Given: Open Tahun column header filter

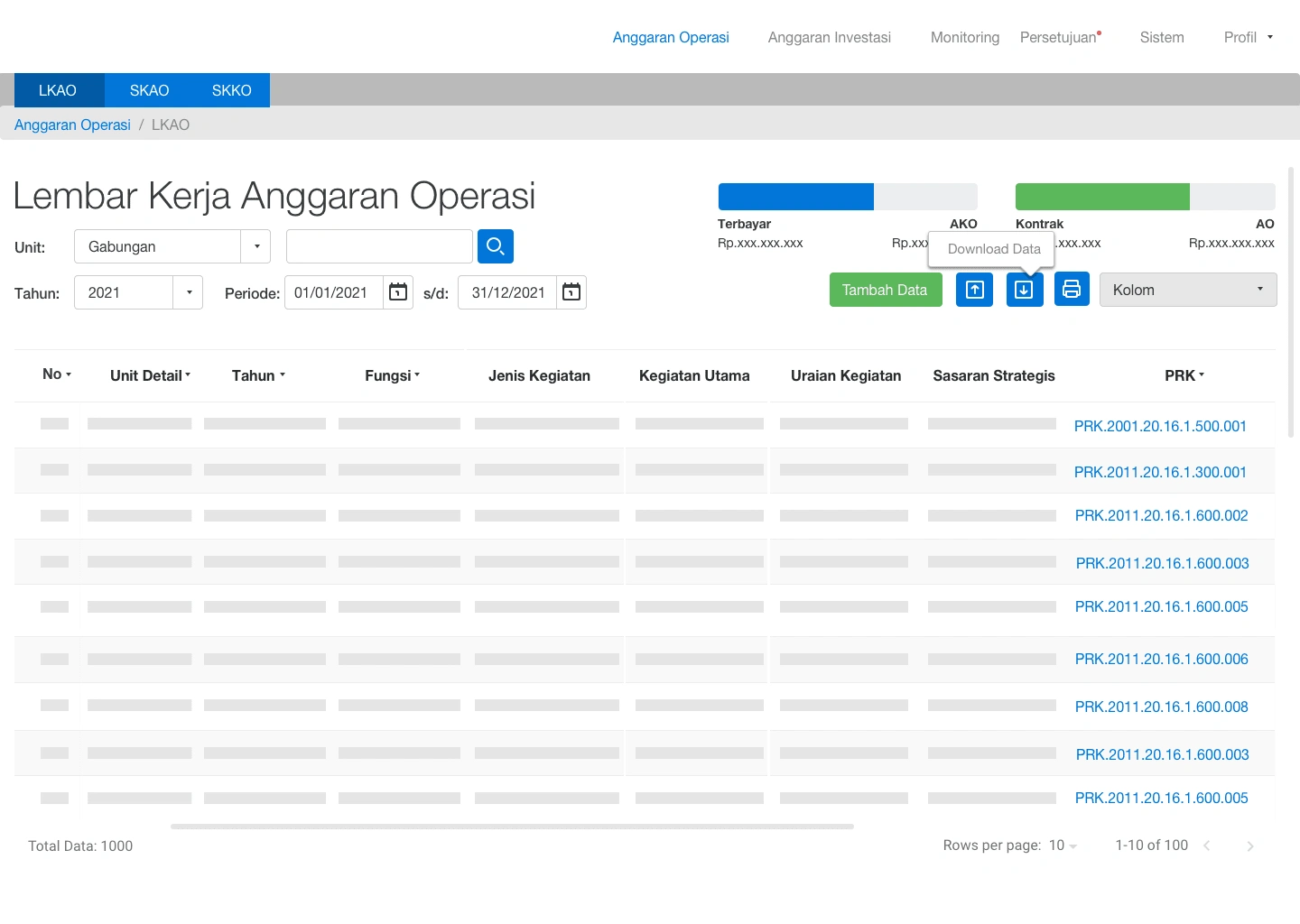Looking at the screenshot, I should [x=258, y=375].
